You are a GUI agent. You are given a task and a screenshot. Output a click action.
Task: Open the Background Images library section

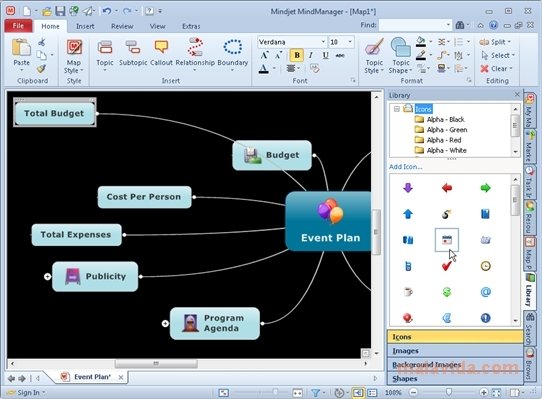pyautogui.click(x=455, y=365)
